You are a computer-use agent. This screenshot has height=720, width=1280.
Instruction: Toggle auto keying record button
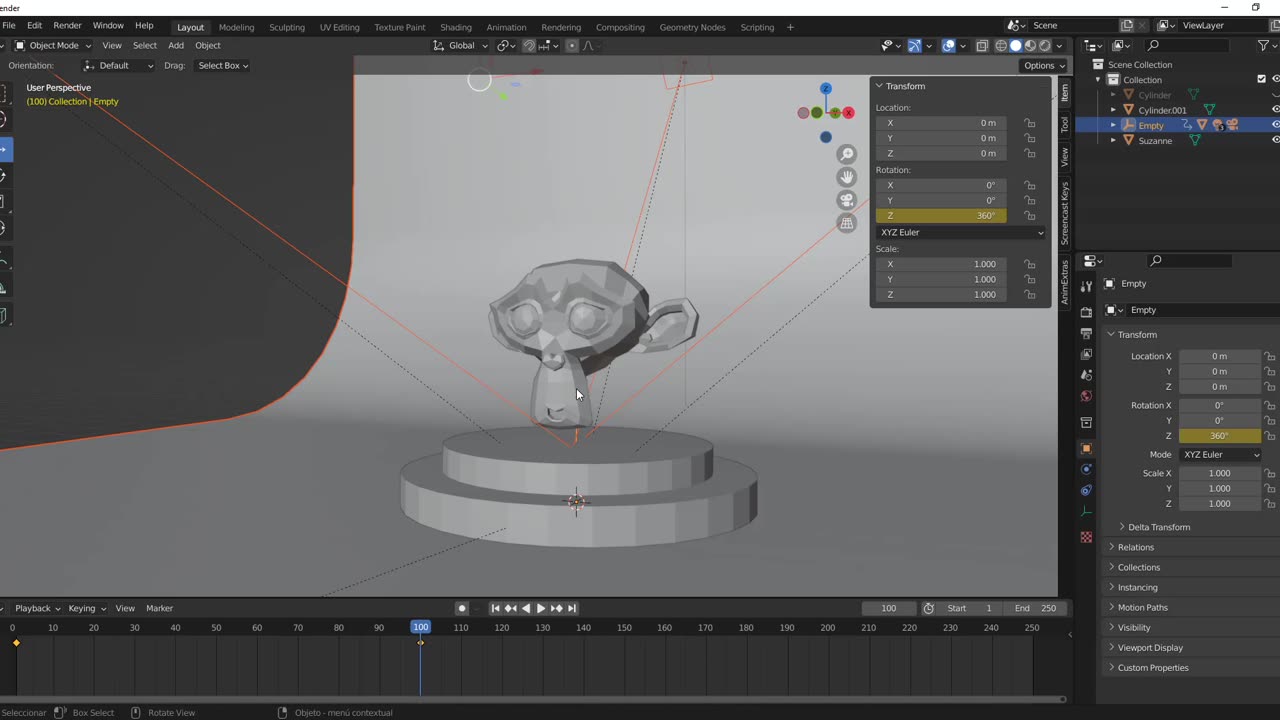point(461,608)
